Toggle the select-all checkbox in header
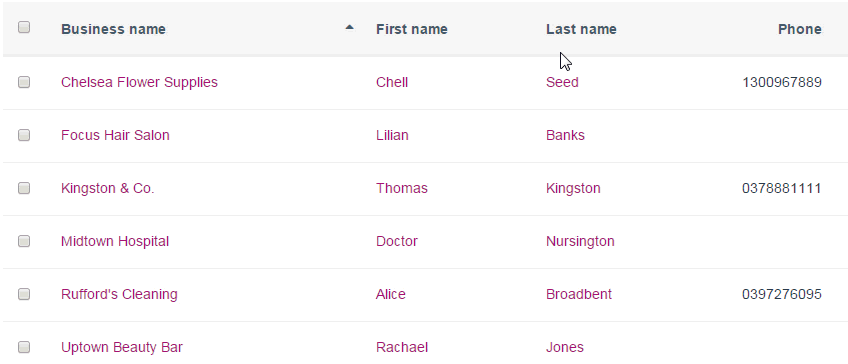 click(x=24, y=27)
